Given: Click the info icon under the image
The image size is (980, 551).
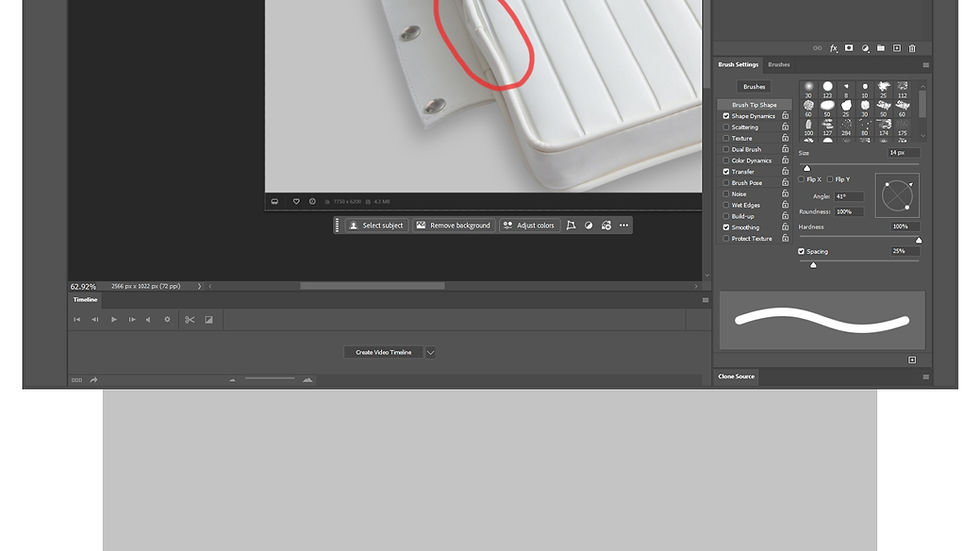Looking at the screenshot, I should [x=312, y=201].
